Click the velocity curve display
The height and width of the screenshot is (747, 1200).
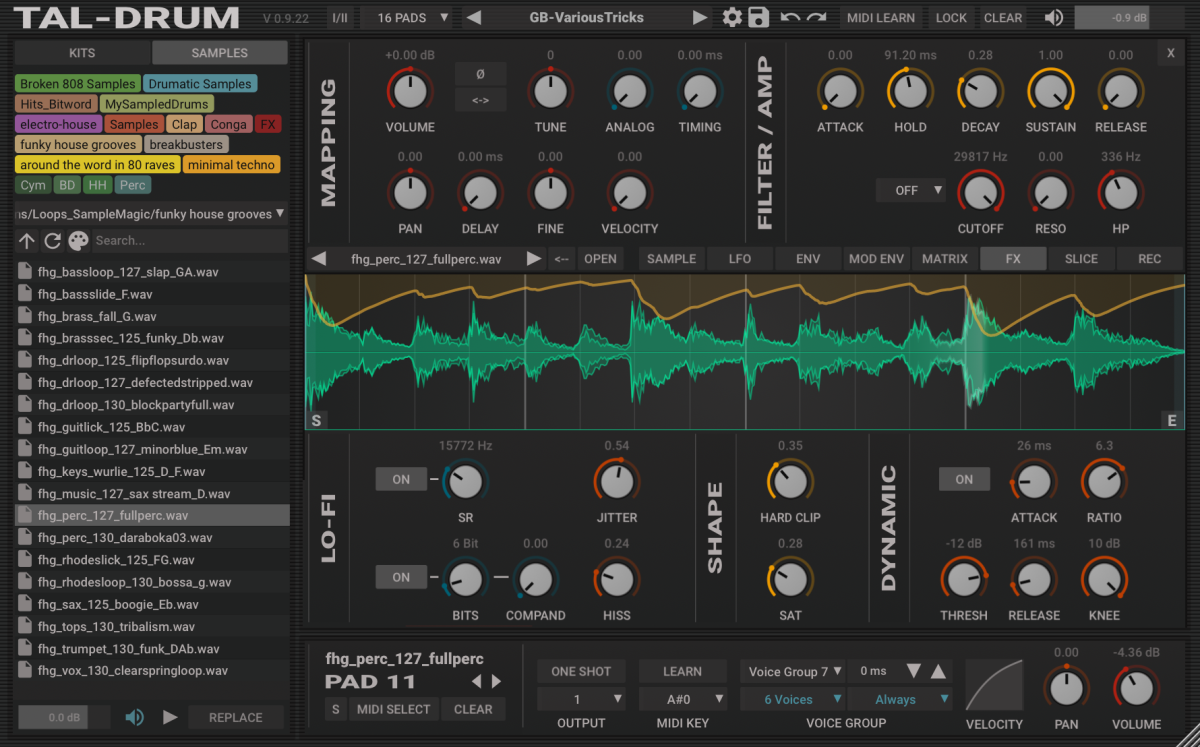(x=993, y=684)
